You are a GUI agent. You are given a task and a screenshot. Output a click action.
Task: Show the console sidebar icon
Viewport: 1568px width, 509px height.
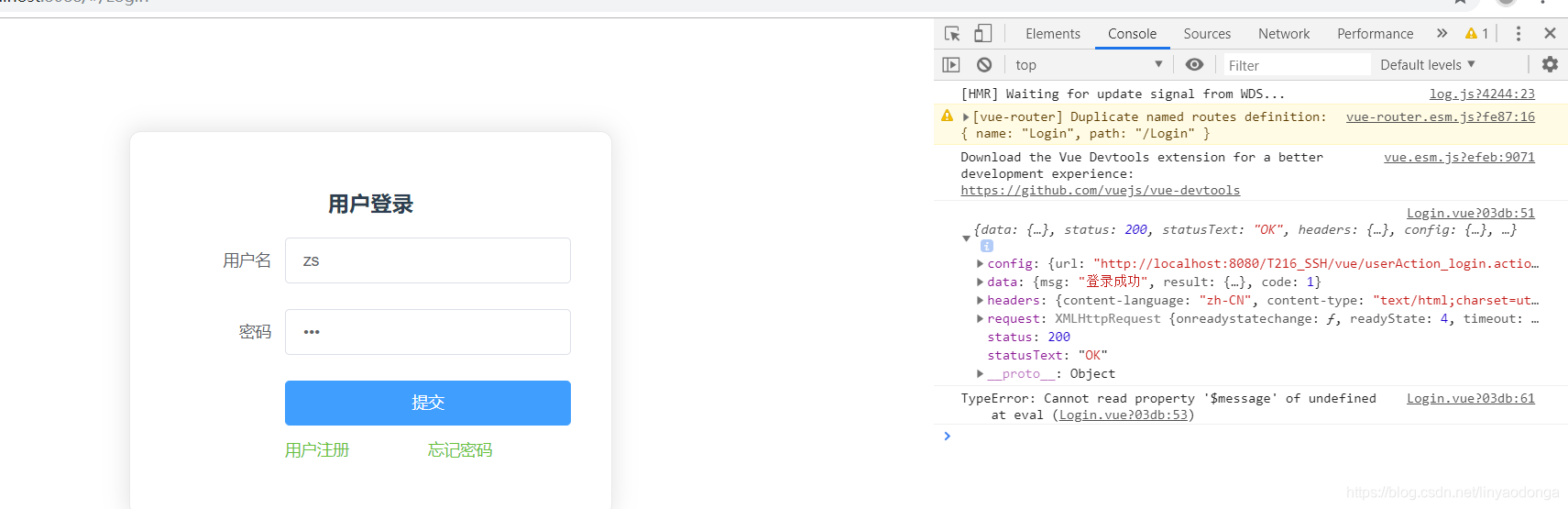tap(951, 65)
